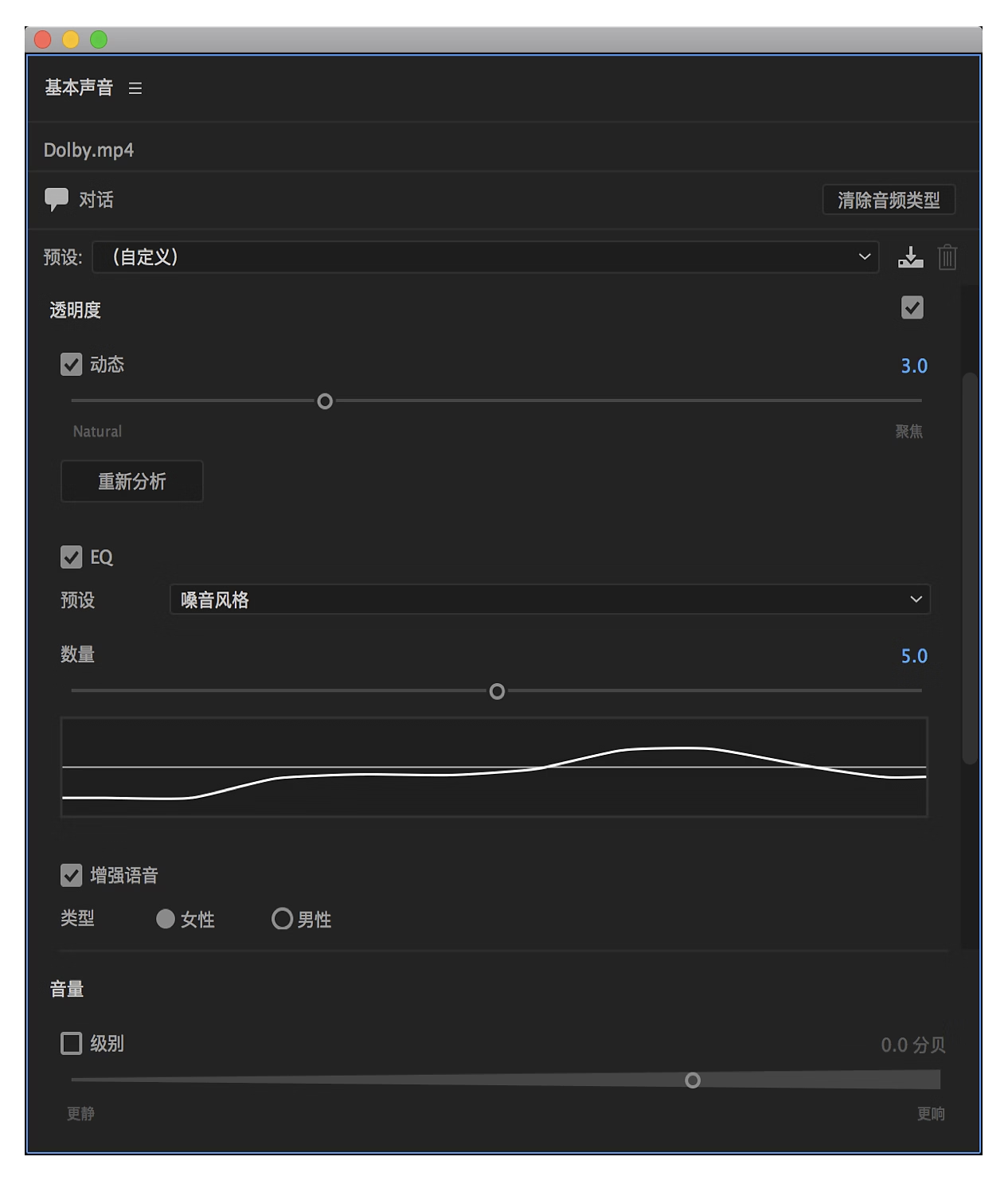Disable the 动态 checkbox

71,364
